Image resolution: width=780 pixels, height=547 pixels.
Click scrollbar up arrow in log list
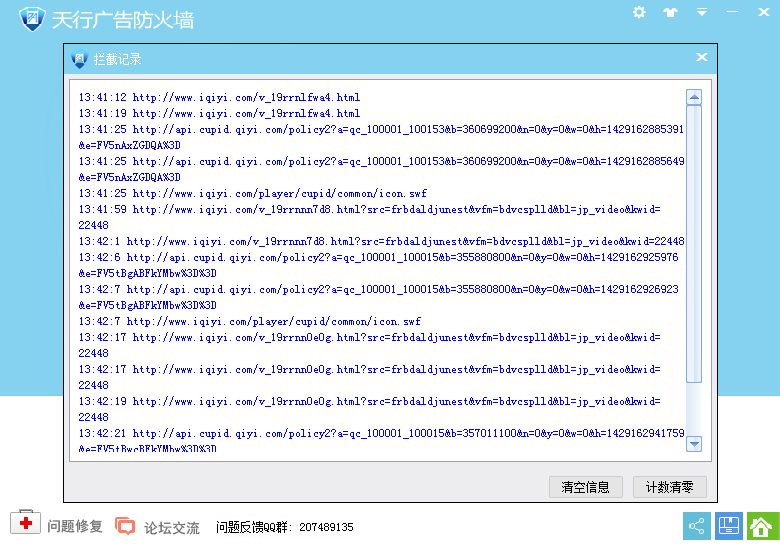pyautogui.click(x=694, y=97)
